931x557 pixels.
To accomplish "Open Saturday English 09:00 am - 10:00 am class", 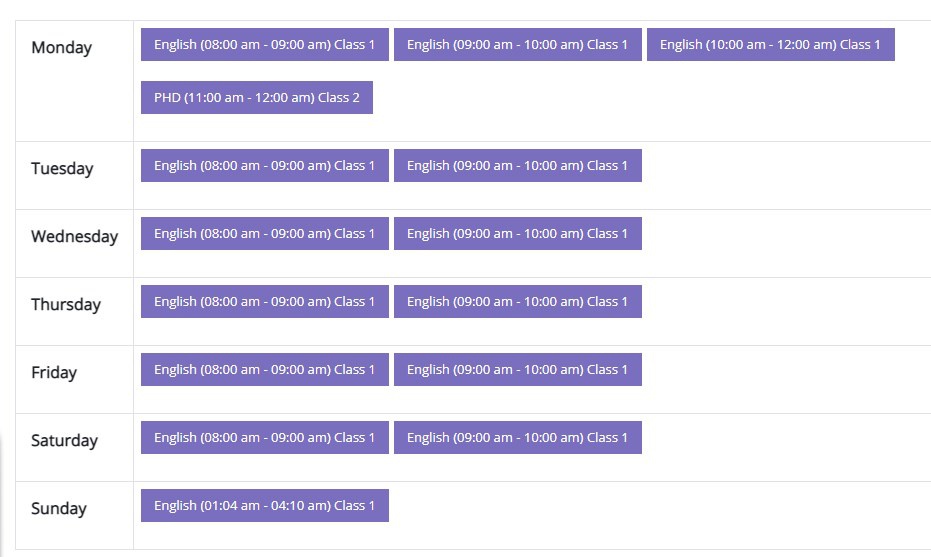I will (517, 438).
